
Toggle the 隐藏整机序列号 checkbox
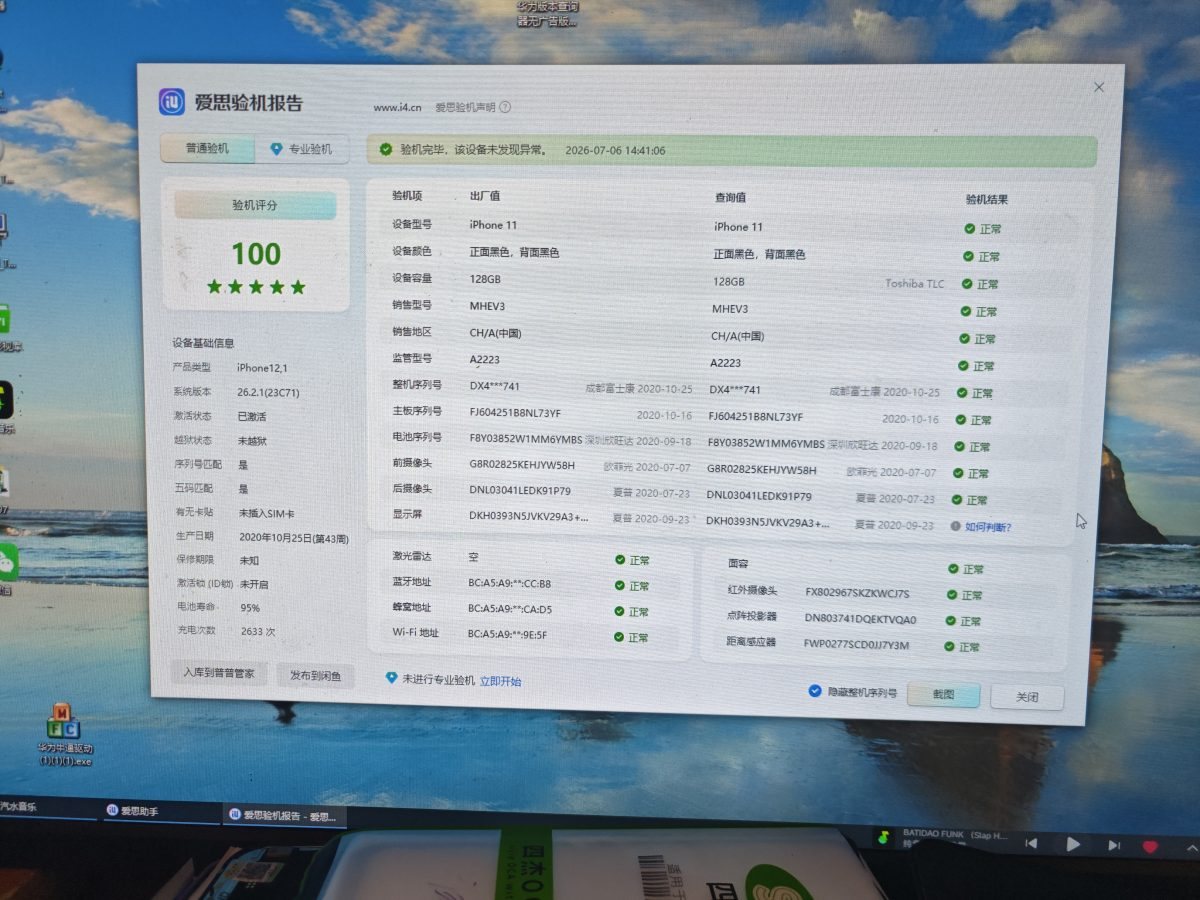click(815, 692)
